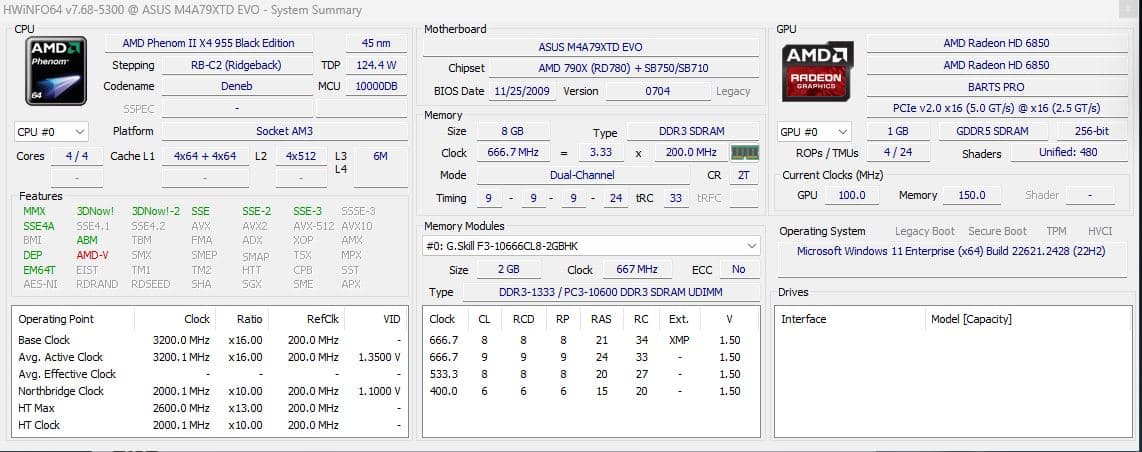Screen dimensions: 1142x452
Task: Click the 3DNow!-2 feature label
Action: (x=156, y=211)
